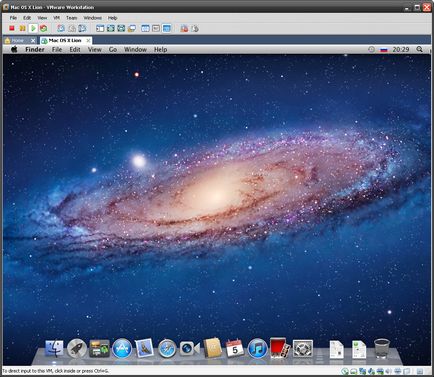Open VMware Edit menu at top

(27, 18)
